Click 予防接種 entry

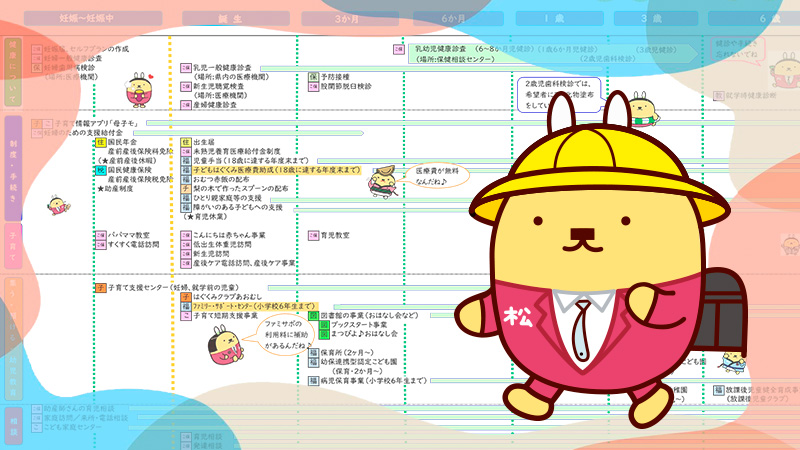pyautogui.click(x=335, y=77)
